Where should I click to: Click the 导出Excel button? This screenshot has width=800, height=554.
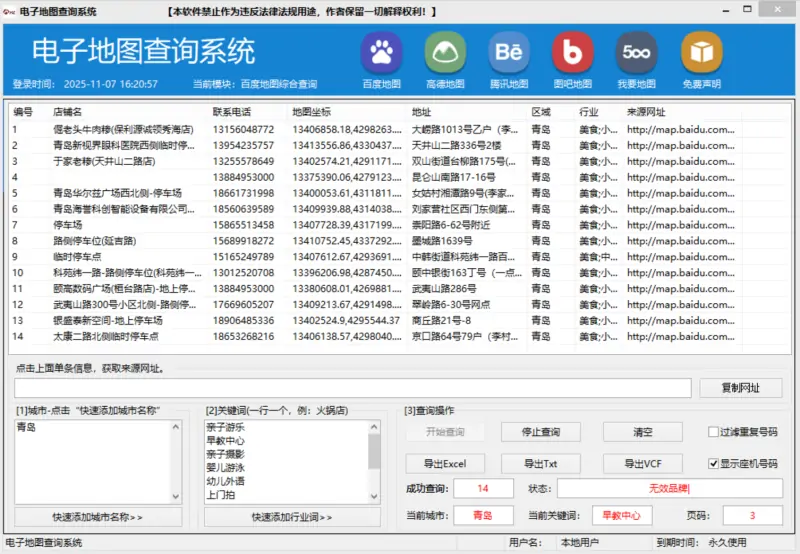pyautogui.click(x=445, y=464)
